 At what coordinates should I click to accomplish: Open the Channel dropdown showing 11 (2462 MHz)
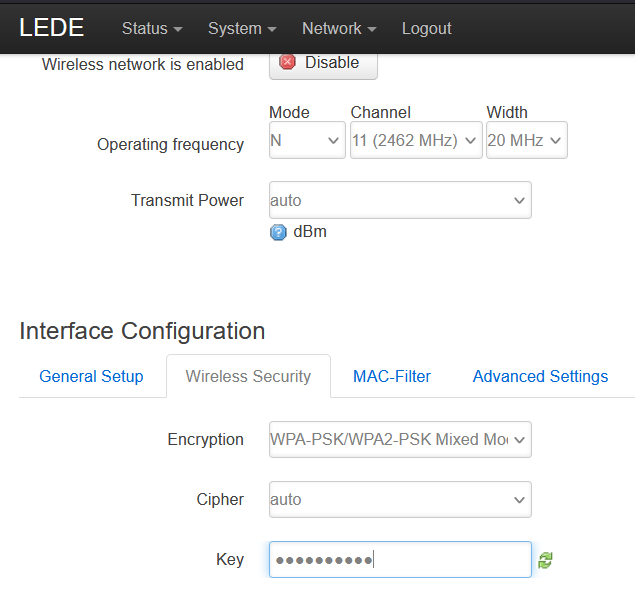416,141
